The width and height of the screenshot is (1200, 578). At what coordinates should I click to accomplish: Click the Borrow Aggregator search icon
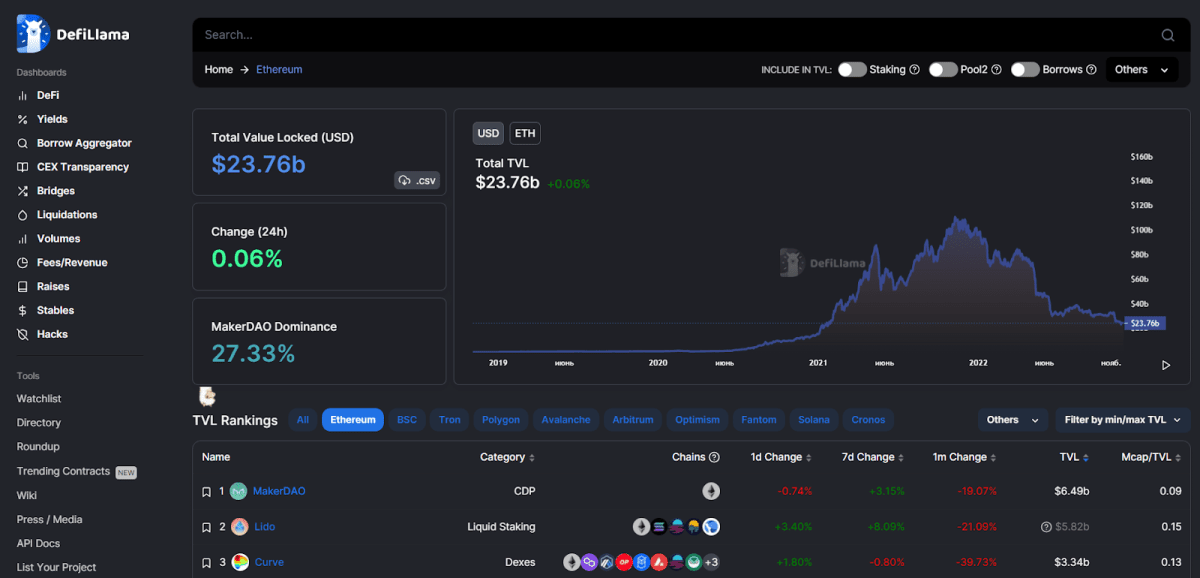(x=23, y=143)
